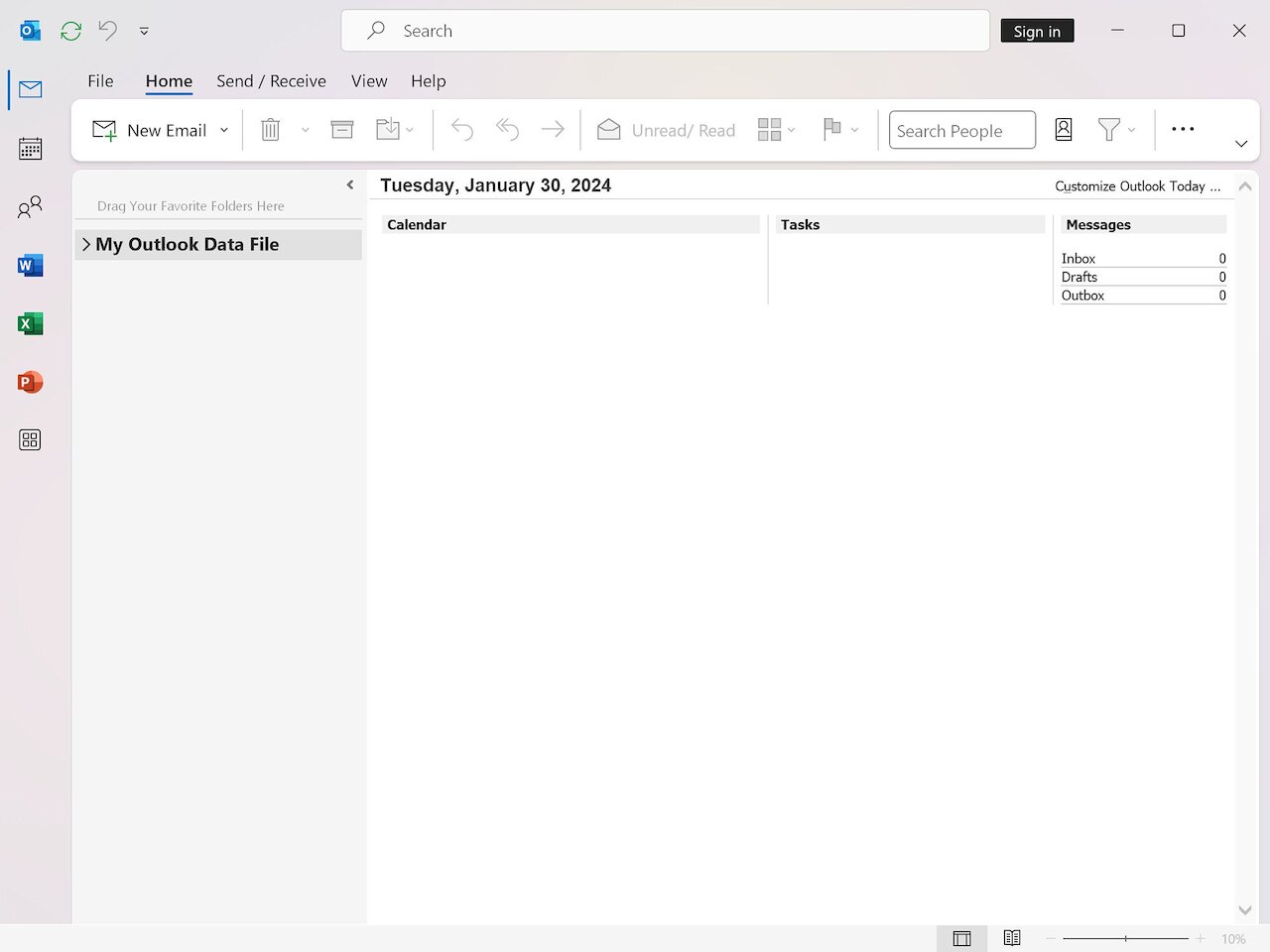Screen dimensions: 1270x952
Task: Click the Sign in button
Action: click(1037, 31)
